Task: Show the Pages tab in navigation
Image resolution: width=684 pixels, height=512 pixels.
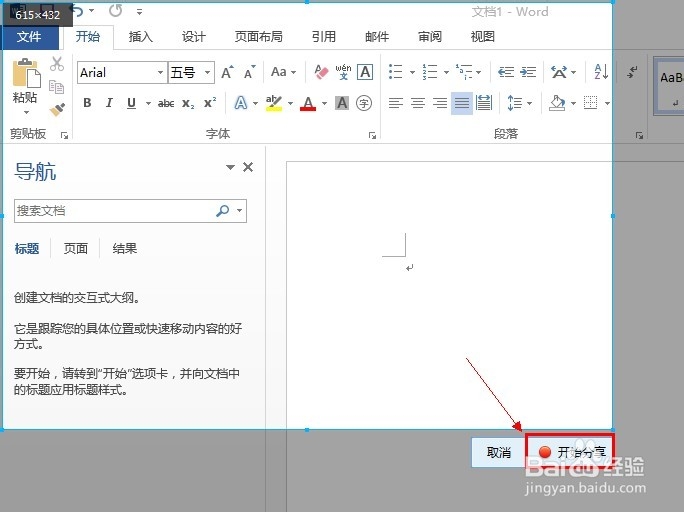Action: [76, 249]
